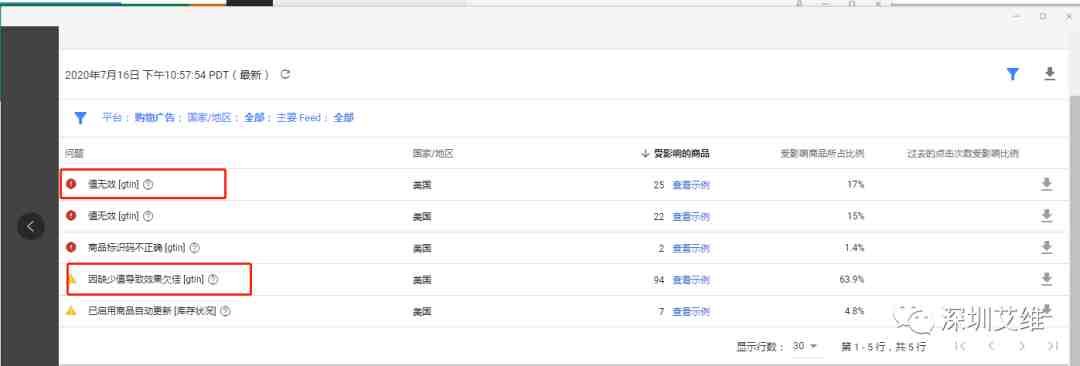Go back using the circular arrow button
Image resolution: width=1080 pixels, height=366 pixels.
click(31, 226)
